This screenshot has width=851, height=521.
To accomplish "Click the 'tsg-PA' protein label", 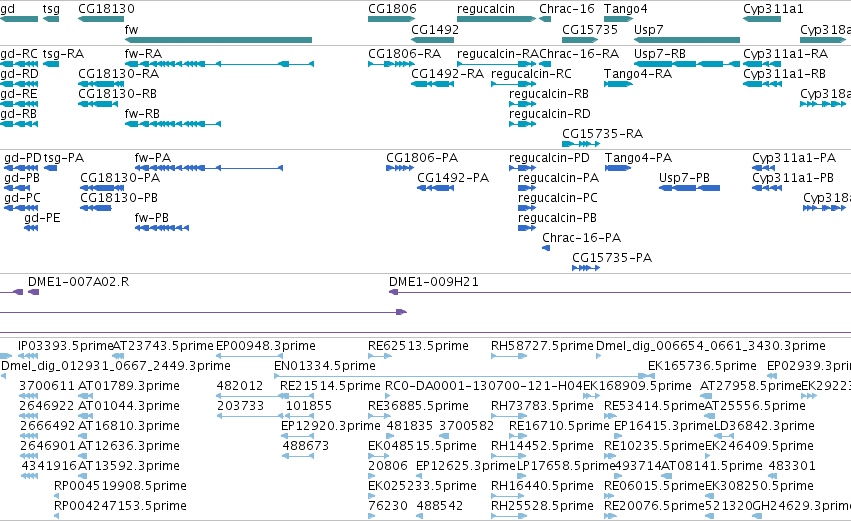I will click(63, 158).
